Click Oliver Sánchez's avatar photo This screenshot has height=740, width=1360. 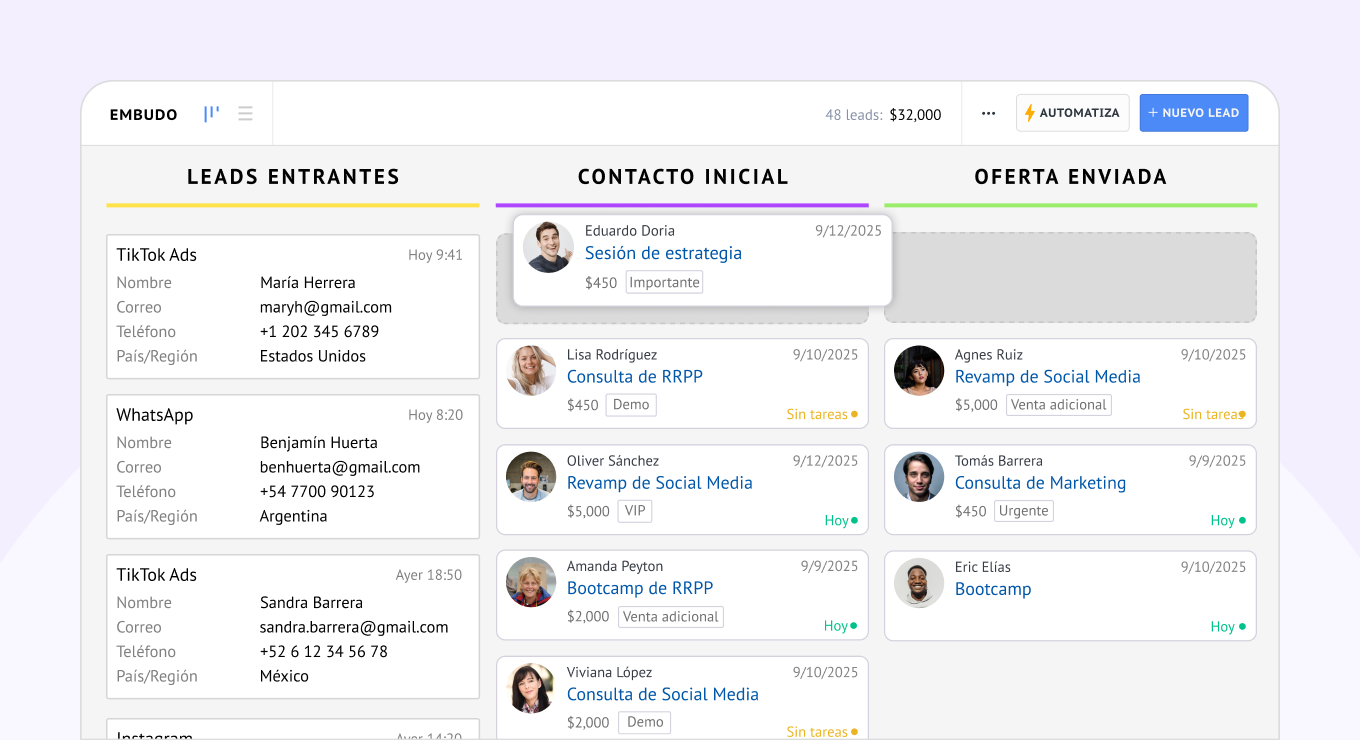(531, 477)
